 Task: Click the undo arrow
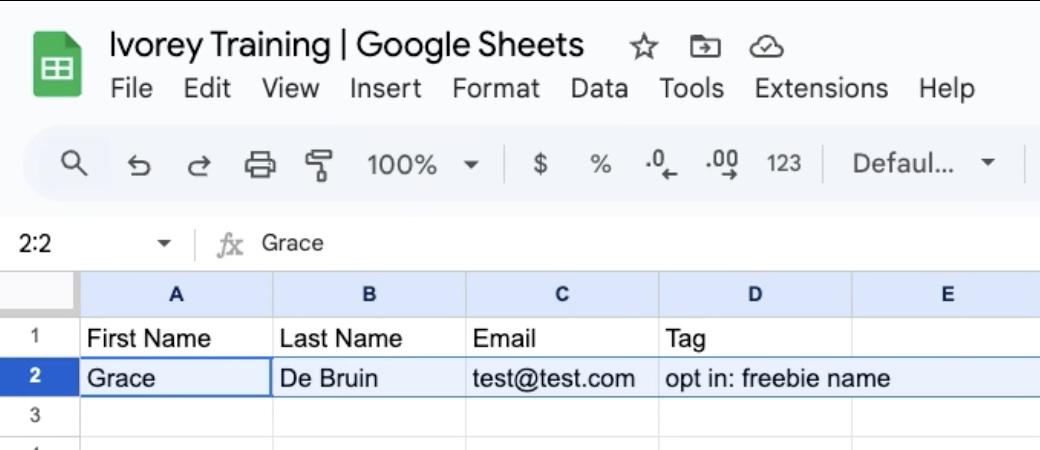139,165
